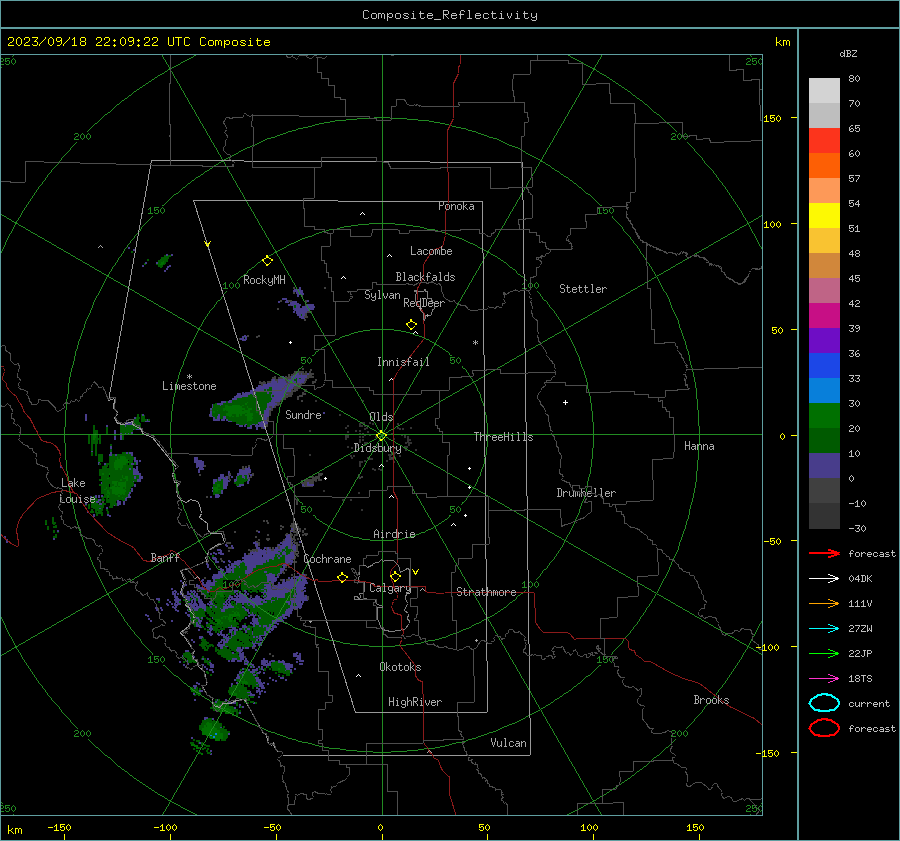Click the yellow diamond marker above Innisfail
Screen dimensions: 900x841
(411, 325)
